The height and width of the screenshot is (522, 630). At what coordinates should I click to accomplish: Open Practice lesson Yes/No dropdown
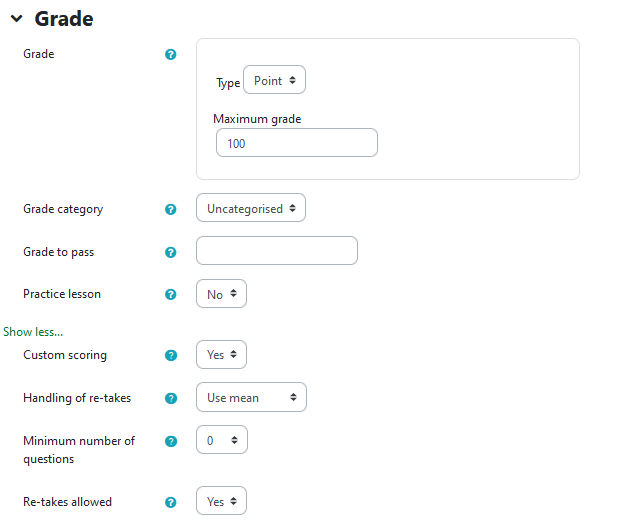(221, 294)
